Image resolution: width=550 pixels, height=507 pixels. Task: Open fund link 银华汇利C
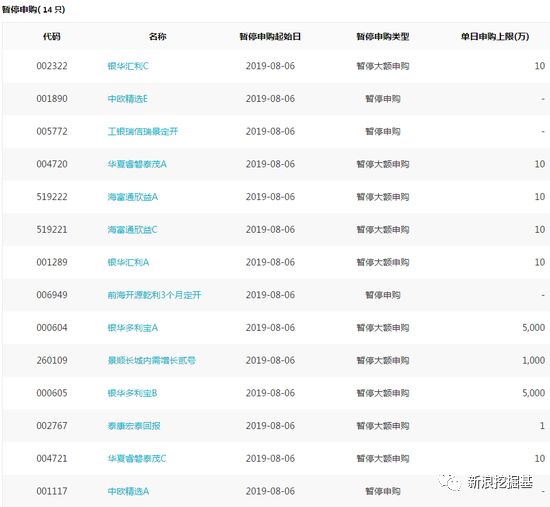point(128,66)
